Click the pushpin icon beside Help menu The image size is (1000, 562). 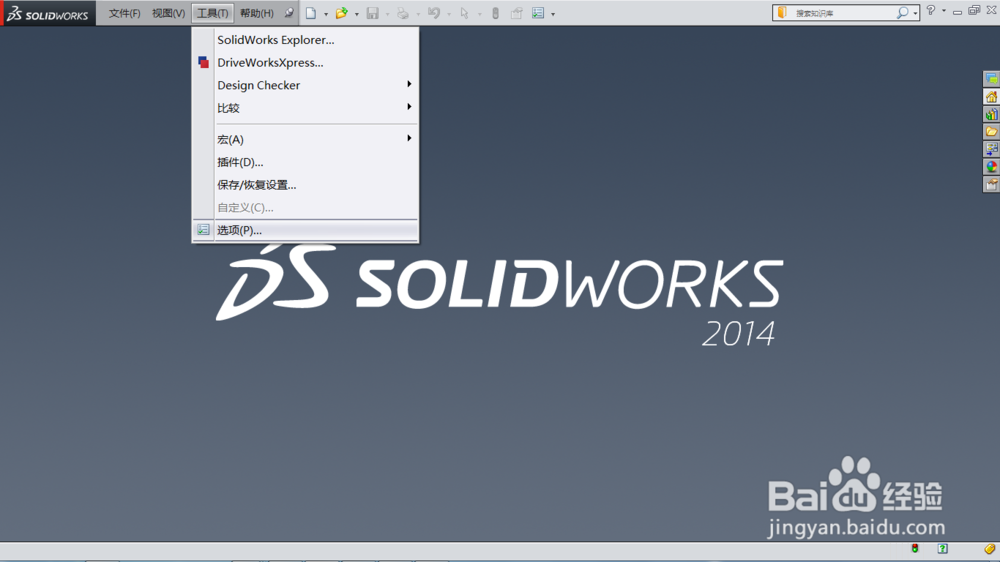pyautogui.click(x=289, y=13)
